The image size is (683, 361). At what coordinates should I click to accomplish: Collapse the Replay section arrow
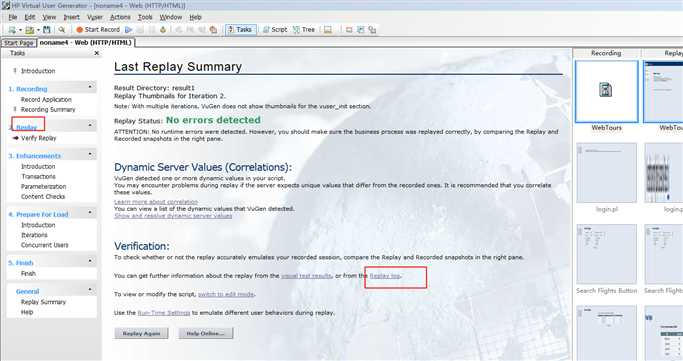(x=90, y=125)
